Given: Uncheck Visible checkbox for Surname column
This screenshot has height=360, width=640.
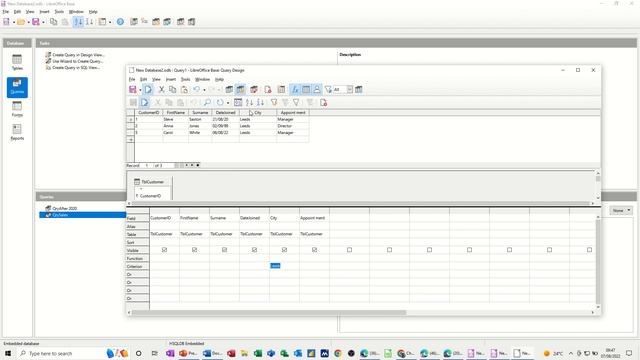Looking at the screenshot, I should click(x=224, y=249).
